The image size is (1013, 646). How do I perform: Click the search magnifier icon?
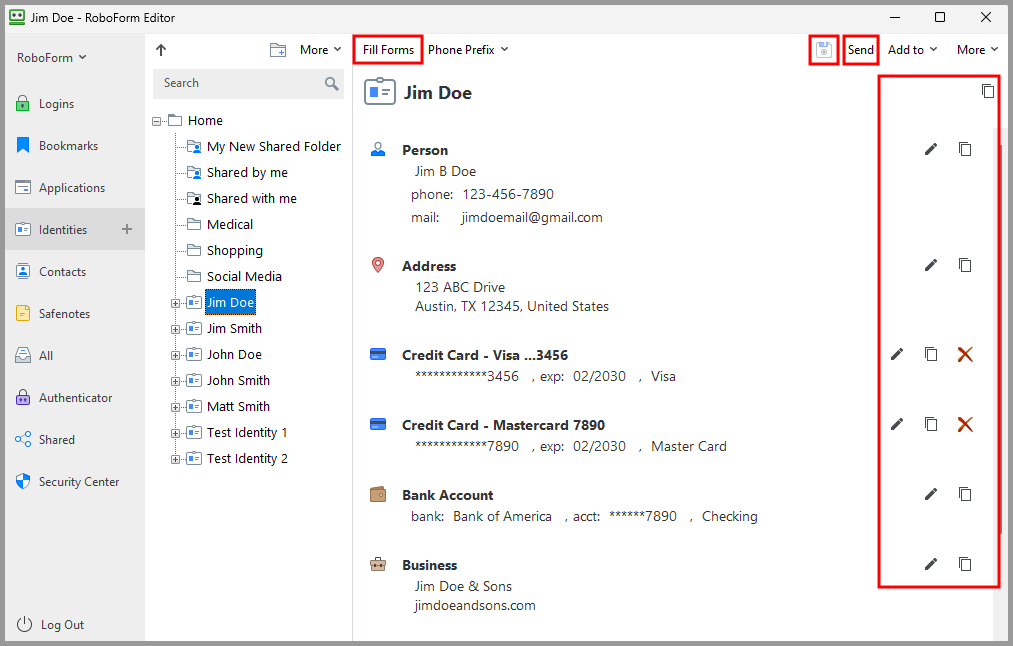[x=331, y=83]
